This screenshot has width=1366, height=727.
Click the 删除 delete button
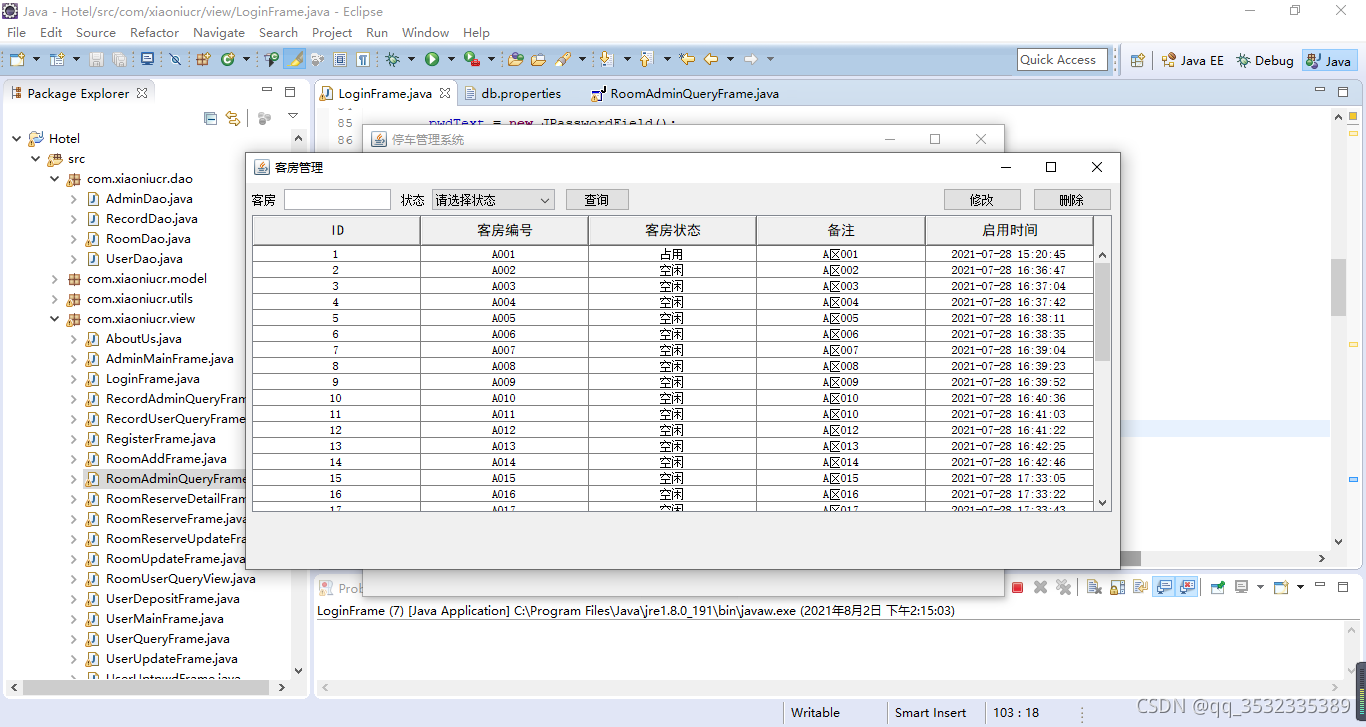tap(1072, 200)
